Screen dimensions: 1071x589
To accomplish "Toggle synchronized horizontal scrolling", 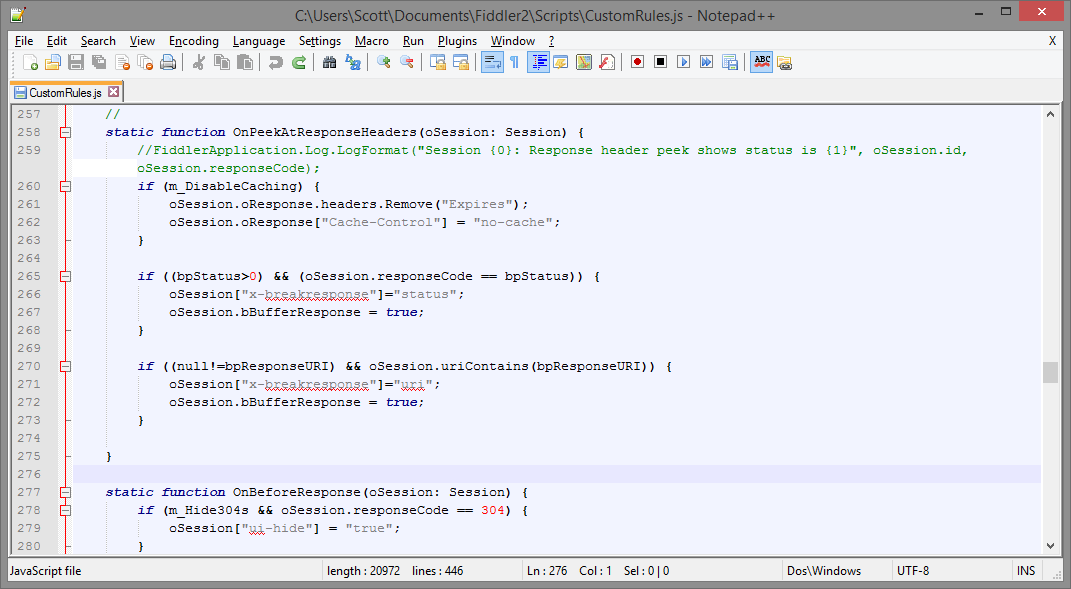I will pos(460,63).
